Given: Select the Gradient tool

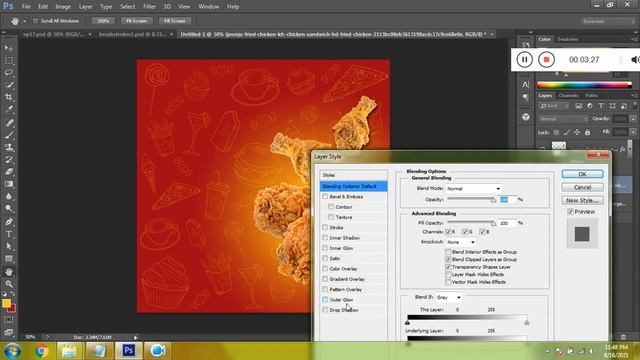Looking at the screenshot, I should point(9,184).
